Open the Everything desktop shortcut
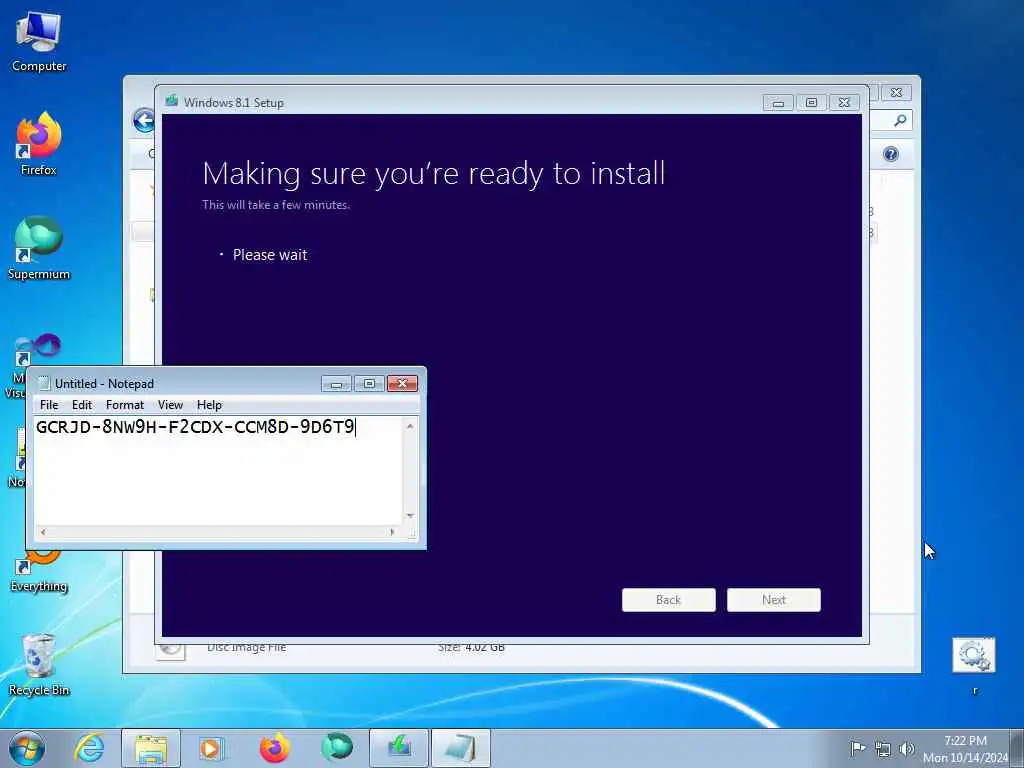The height and width of the screenshot is (768, 1024). click(x=39, y=569)
